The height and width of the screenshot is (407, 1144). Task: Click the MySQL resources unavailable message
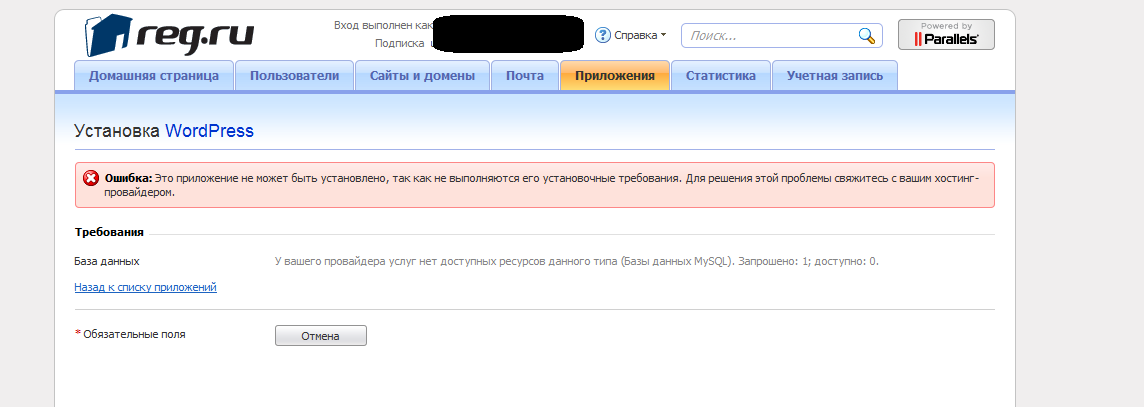tap(576, 261)
